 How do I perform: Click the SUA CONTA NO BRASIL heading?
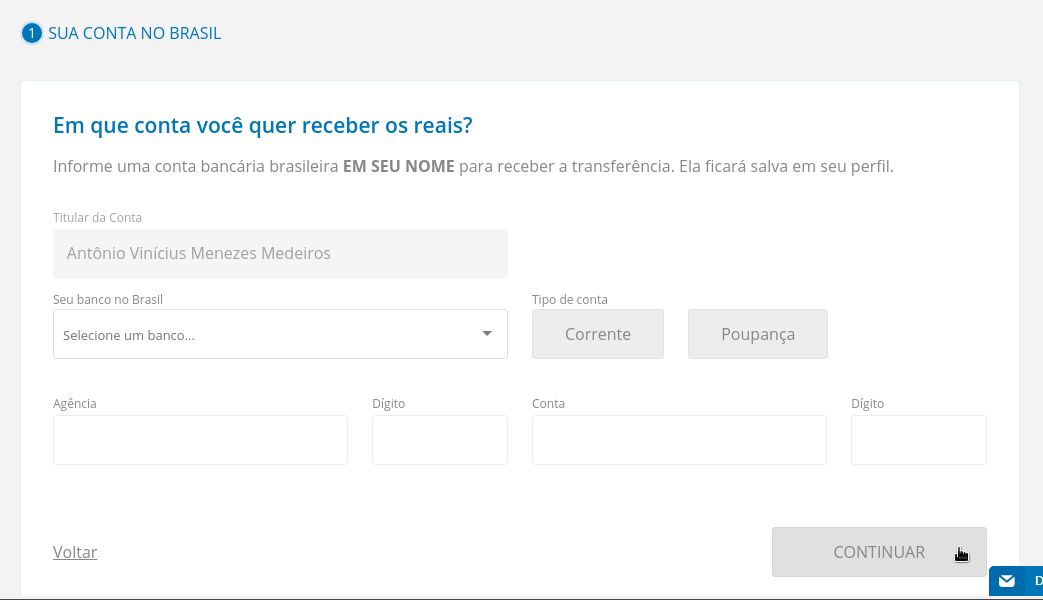coord(134,33)
